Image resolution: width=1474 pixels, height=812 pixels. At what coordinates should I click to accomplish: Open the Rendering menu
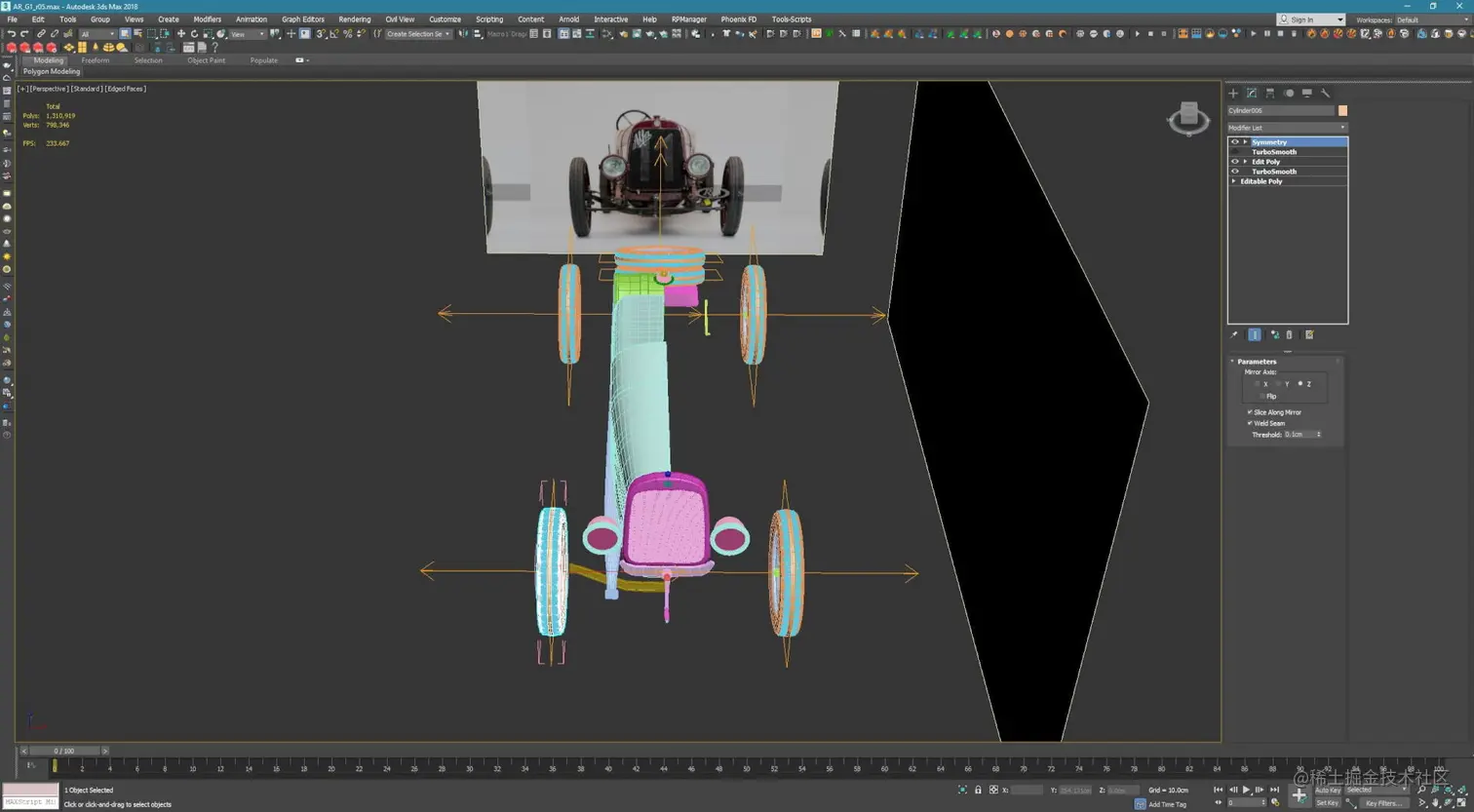[354, 19]
